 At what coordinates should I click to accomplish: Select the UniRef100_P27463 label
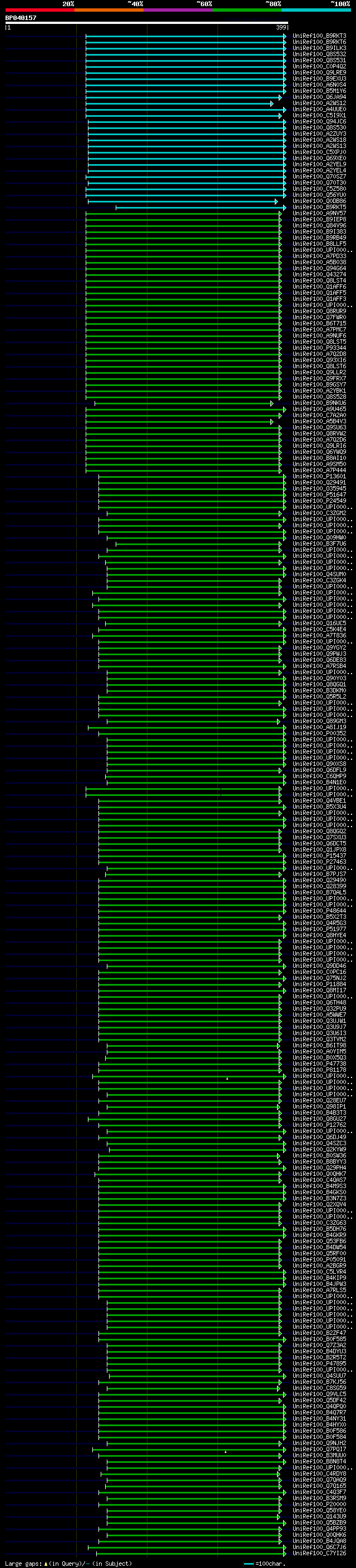(319, 862)
